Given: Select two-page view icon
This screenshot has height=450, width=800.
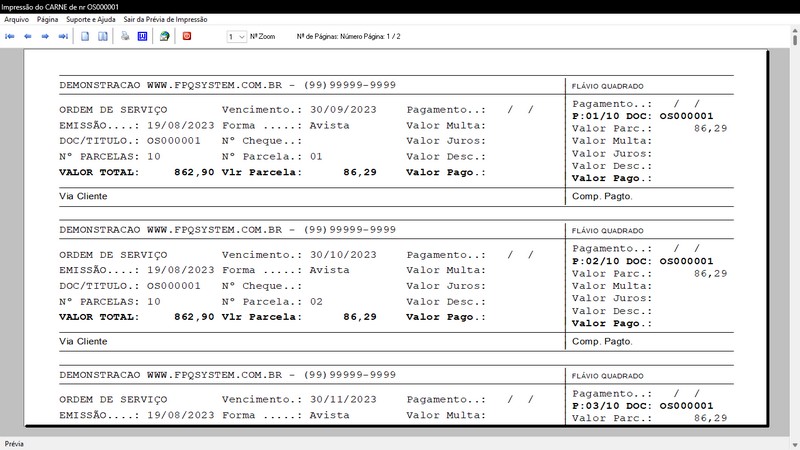Looking at the screenshot, I should [103, 36].
